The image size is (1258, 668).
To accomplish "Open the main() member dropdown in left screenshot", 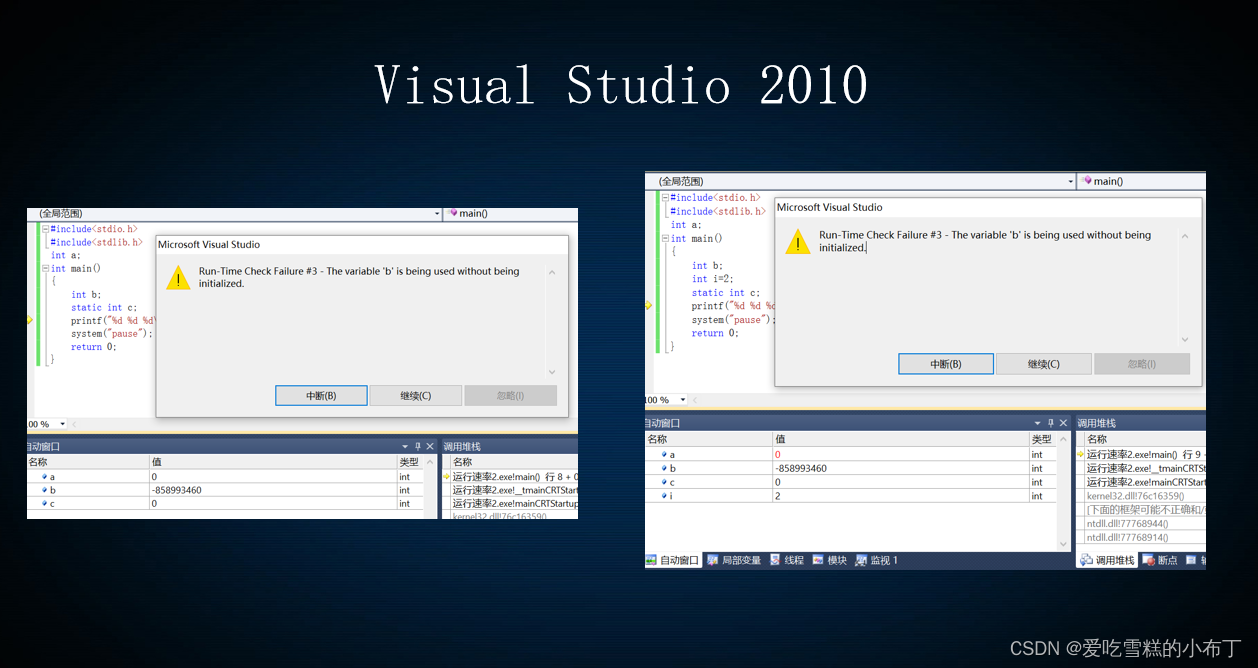I will point(512,214).
